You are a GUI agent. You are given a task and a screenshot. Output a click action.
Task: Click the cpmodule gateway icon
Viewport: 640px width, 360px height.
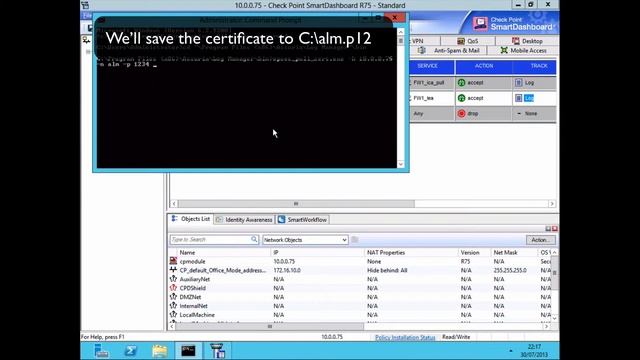(173, 261)
